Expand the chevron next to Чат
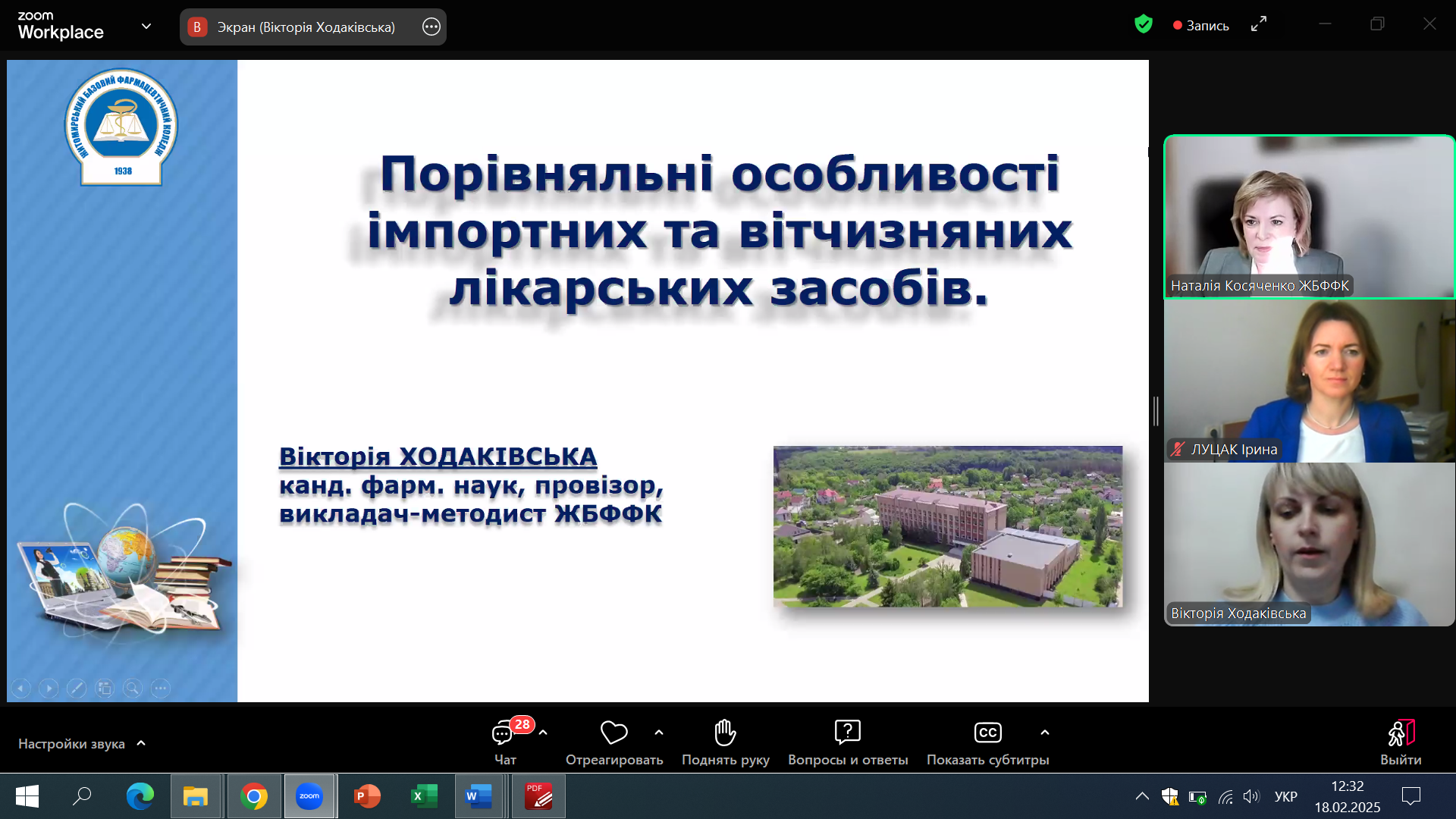The image size is (1456, 819). pyautogui.click(x=543, y=733)
